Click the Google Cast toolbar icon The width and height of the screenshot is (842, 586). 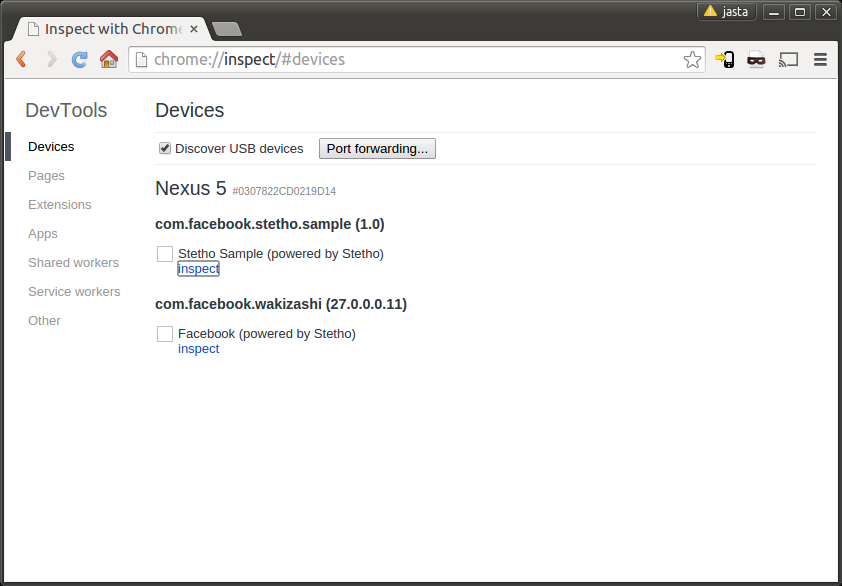(788, 59)
